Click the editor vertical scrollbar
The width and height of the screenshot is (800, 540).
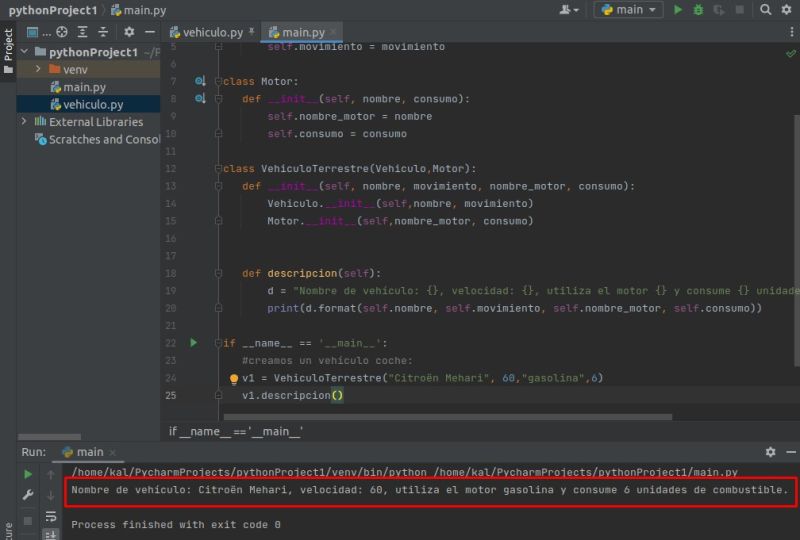coord(796,240)
